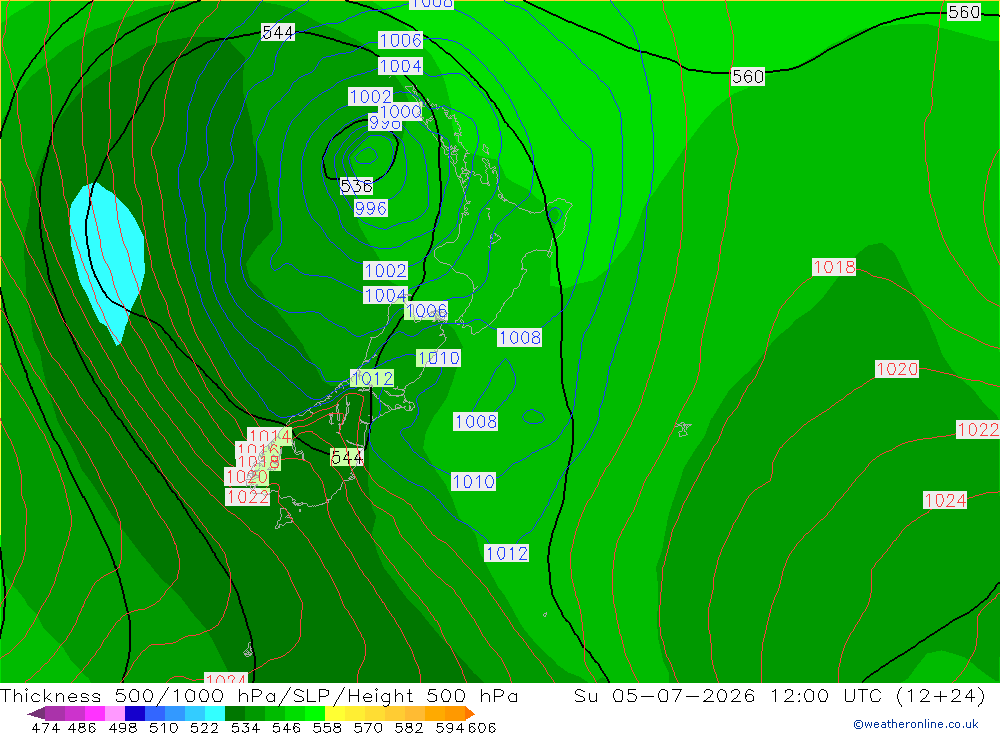Select the forecast date Su 05-07-2026 12:00 UTC
1000x733 pixels.
click(x=728, y=695)
